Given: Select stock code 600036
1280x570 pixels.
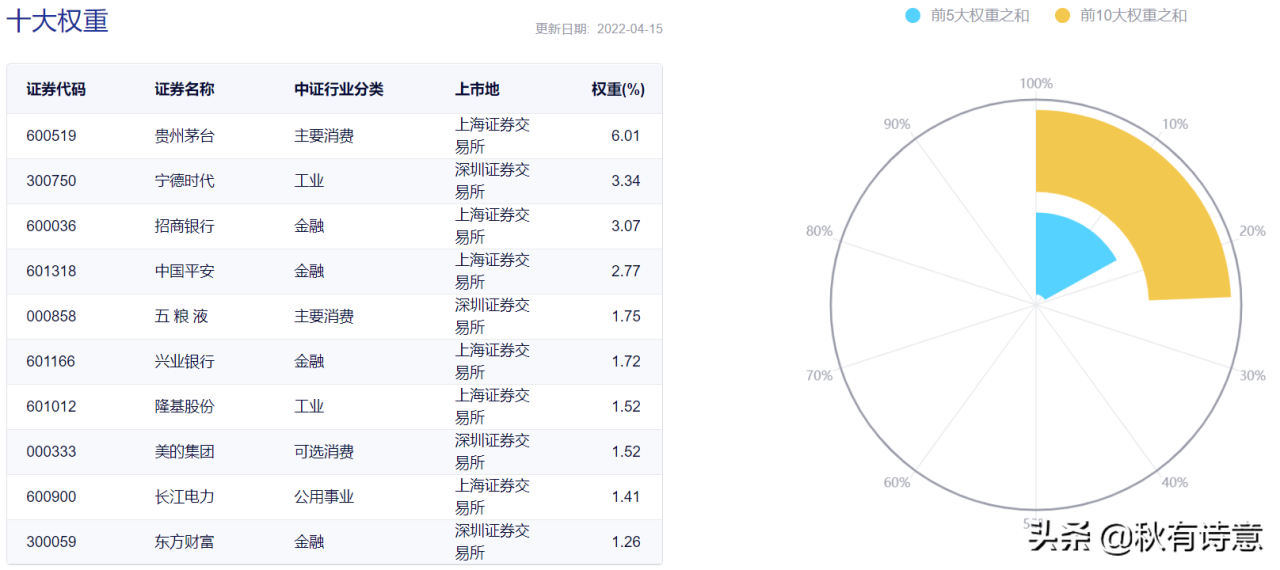Looking at the screenshot, I should coord(51,226).
